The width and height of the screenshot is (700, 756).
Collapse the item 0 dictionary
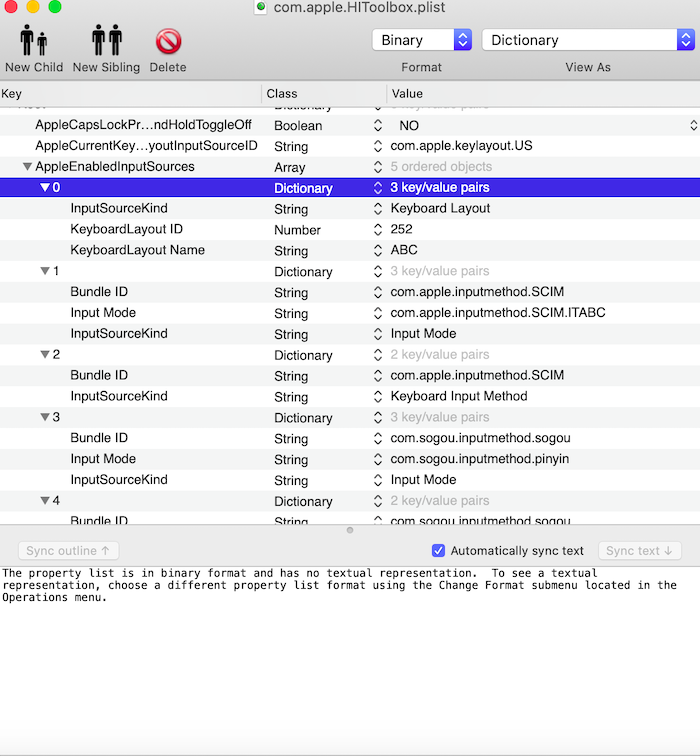coord(45,187)
